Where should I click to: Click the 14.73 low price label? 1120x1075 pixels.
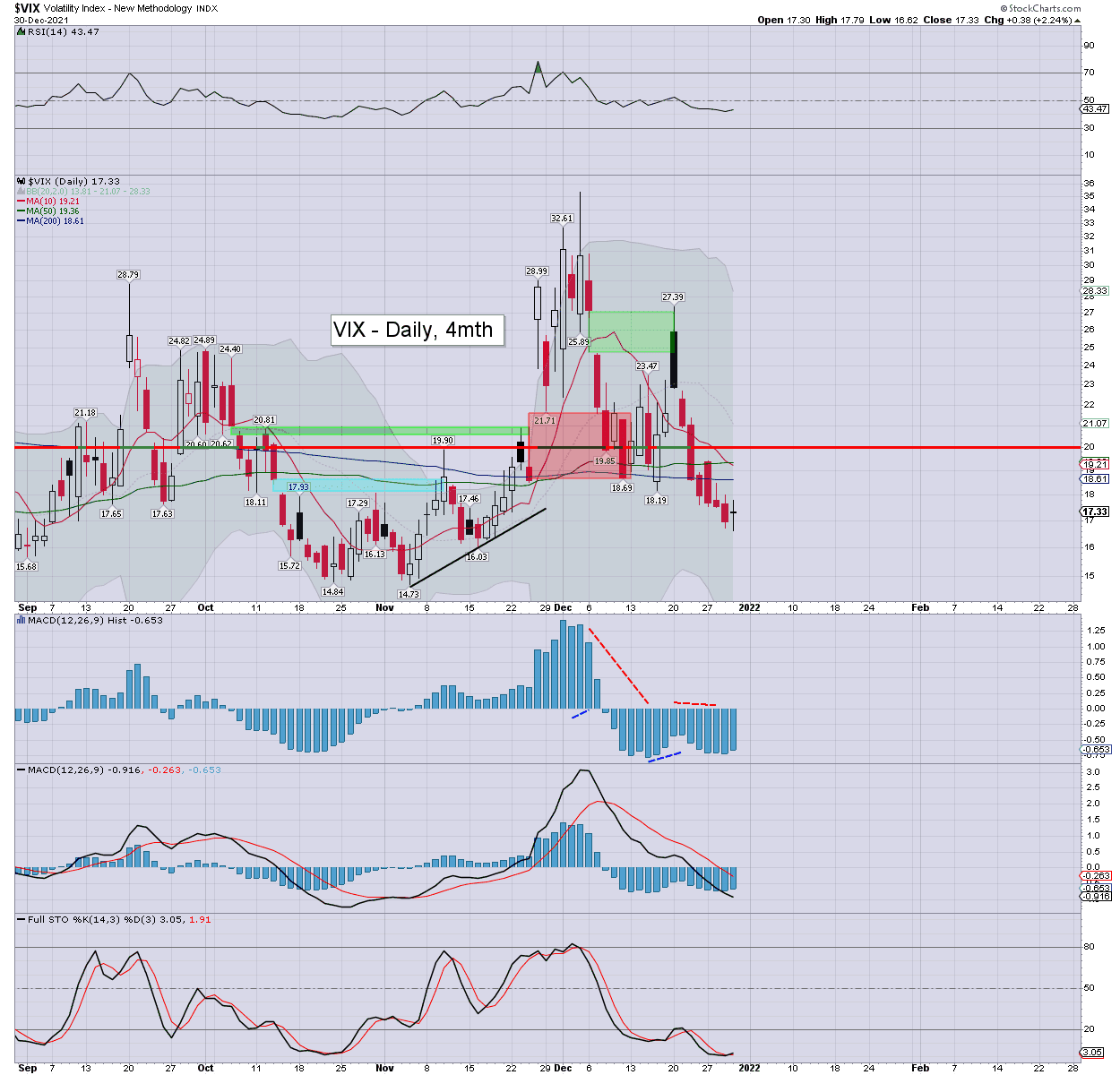[x=409, y=595]
